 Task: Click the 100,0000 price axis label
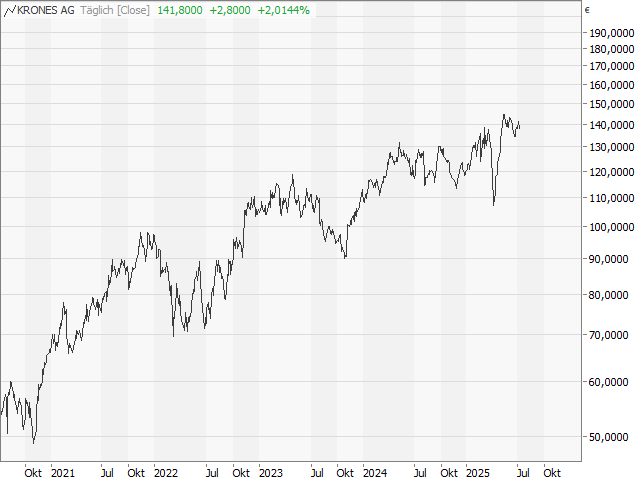612,227
